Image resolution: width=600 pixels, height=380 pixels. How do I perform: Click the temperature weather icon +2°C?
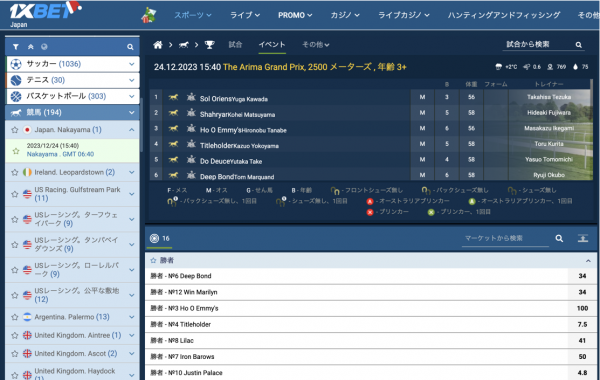pos(498,67)
